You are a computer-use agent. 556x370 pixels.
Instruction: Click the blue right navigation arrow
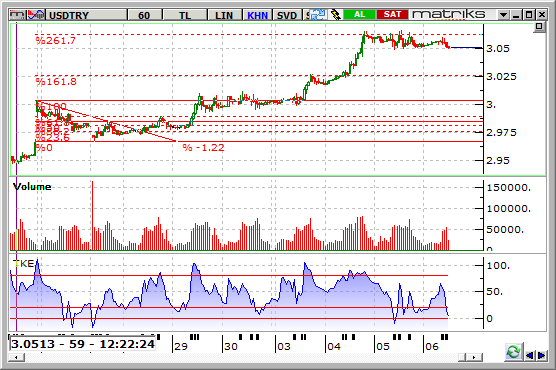(542, 355)
